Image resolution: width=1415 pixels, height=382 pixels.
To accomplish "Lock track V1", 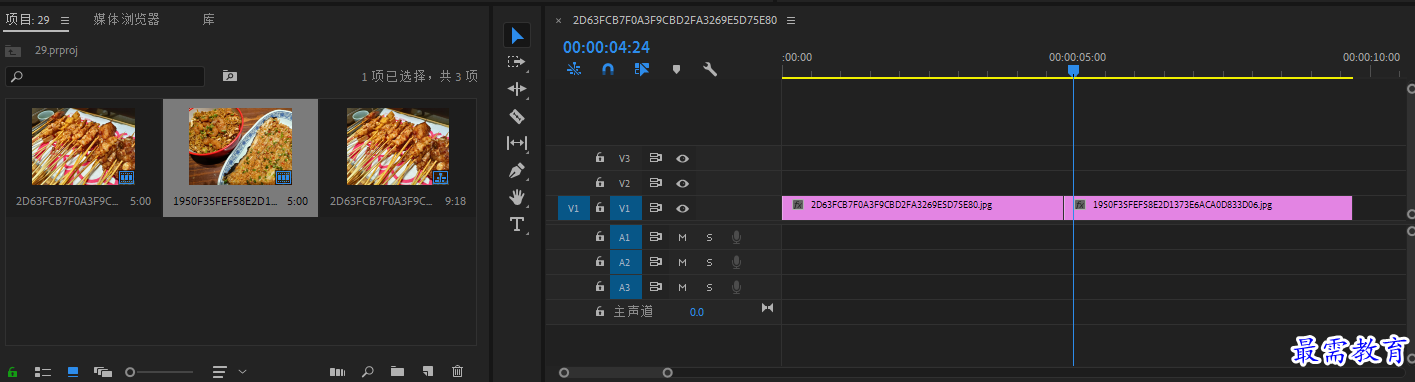I will point(599,208).
